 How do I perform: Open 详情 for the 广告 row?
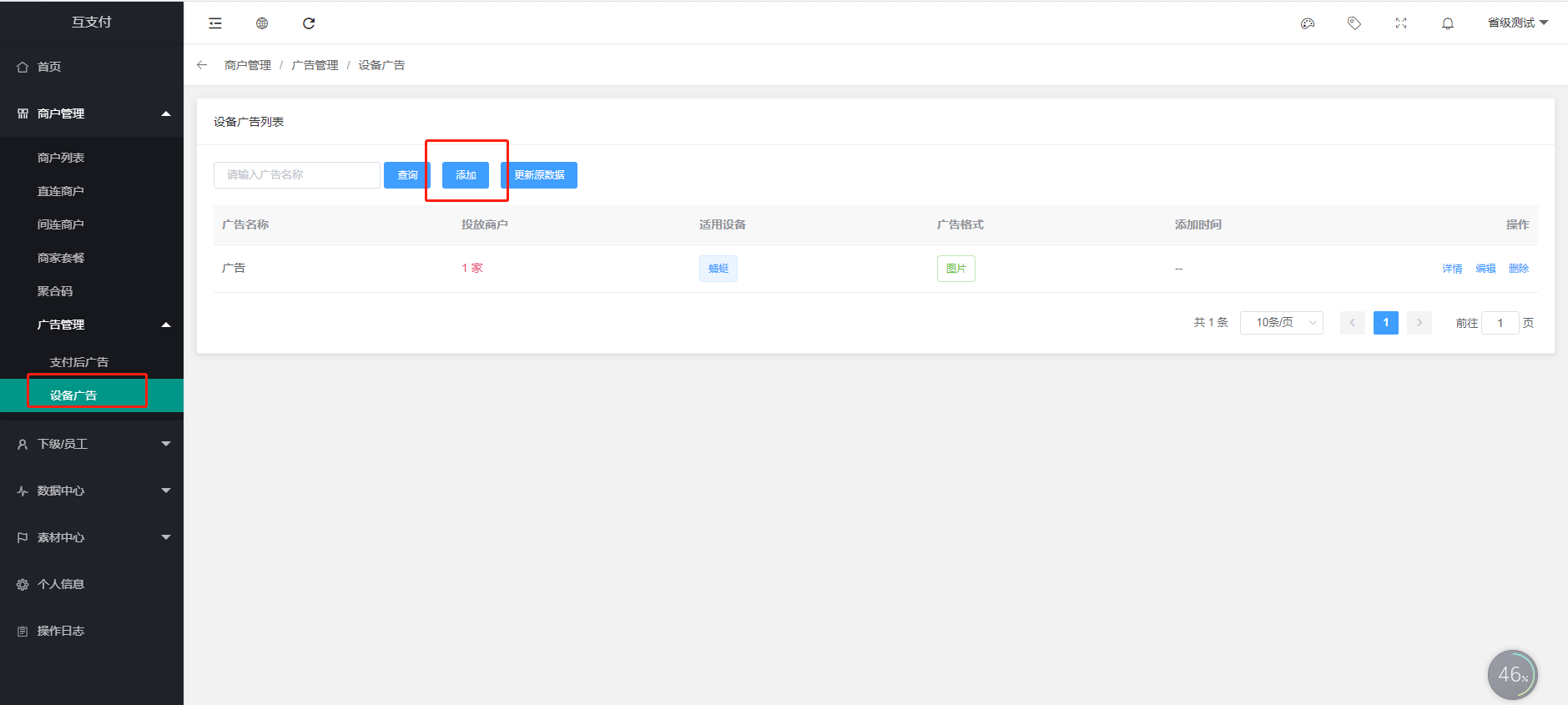click(x=1452, y=269)
